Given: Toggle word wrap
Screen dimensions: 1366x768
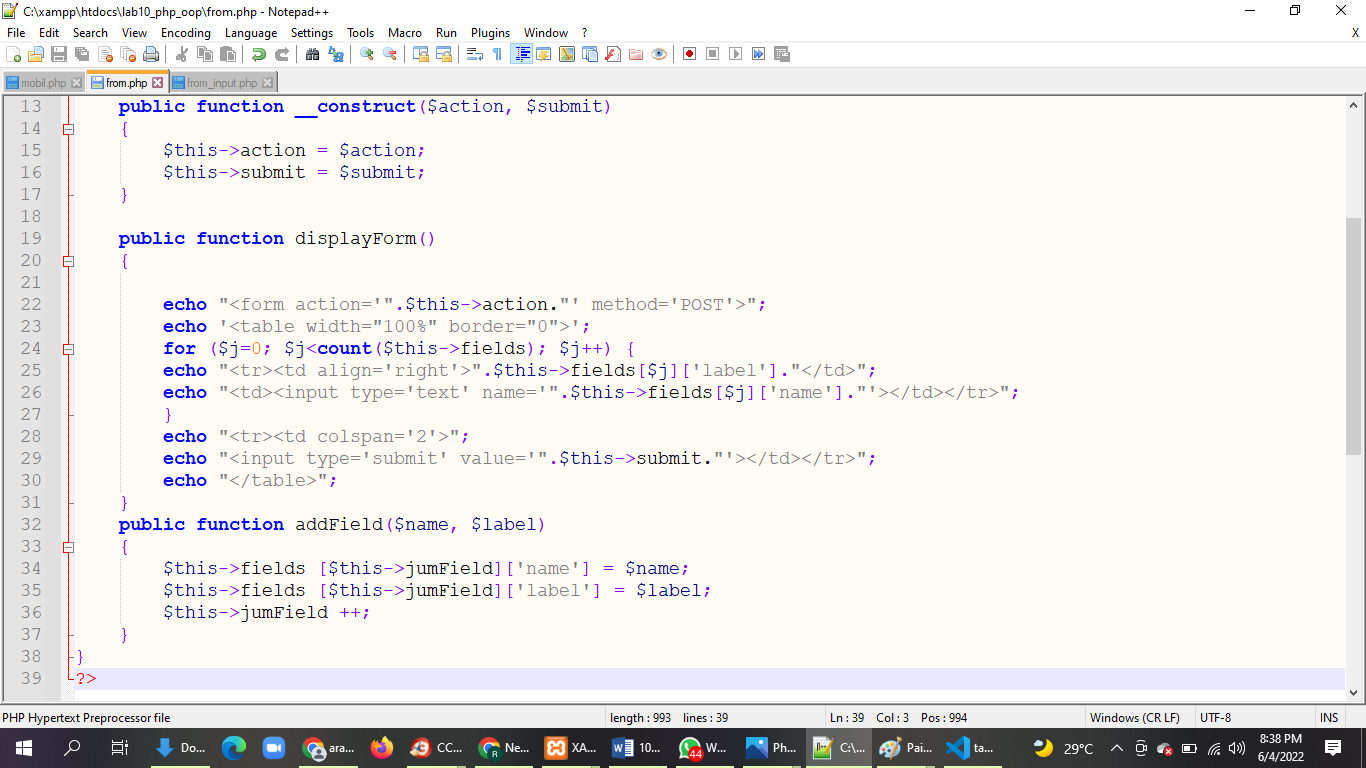Looking at the screenshot, I should click(x=474, y=54).
